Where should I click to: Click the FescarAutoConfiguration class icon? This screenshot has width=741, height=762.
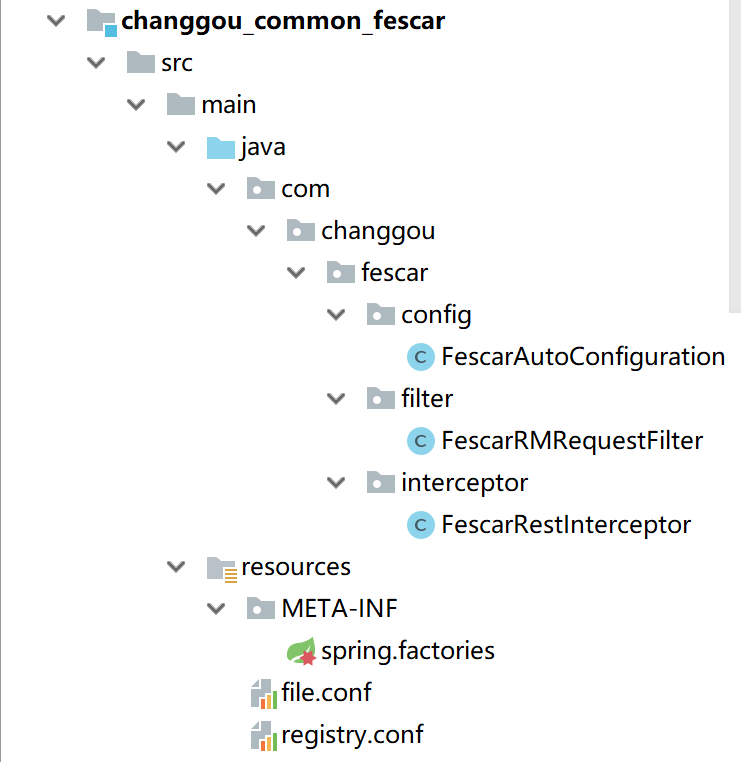coord(421,357)
